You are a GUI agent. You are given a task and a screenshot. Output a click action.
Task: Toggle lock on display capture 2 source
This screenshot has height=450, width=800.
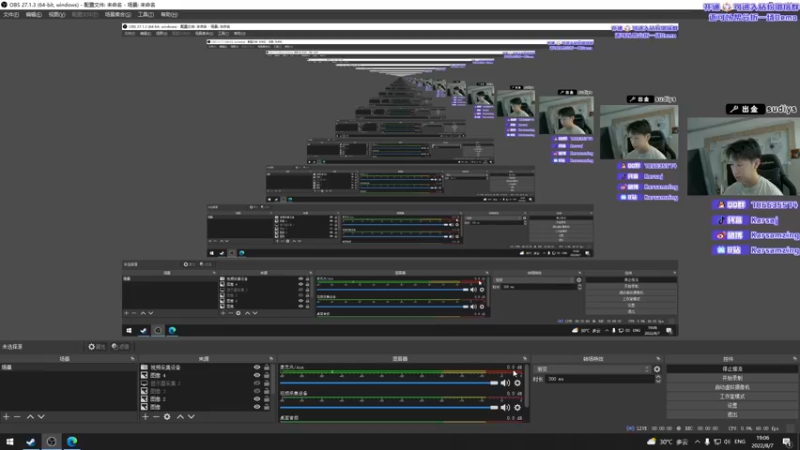(266, 383)
